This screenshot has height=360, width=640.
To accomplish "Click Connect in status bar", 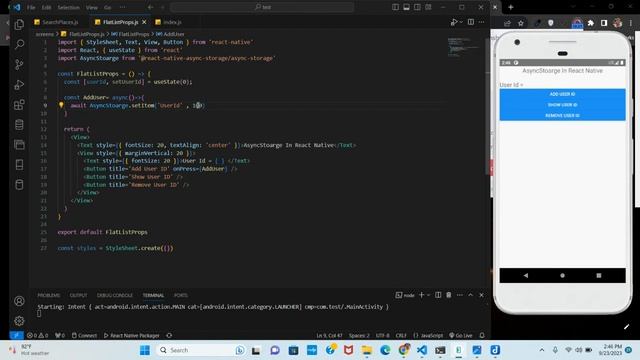I will point(84,336).
